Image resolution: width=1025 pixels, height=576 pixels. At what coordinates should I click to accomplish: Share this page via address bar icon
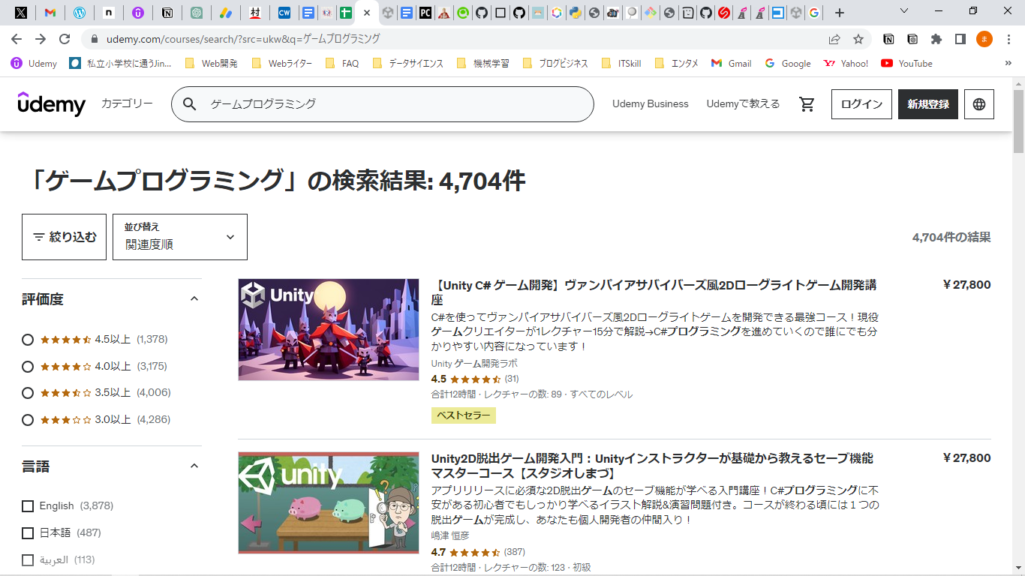click(834, 39)
